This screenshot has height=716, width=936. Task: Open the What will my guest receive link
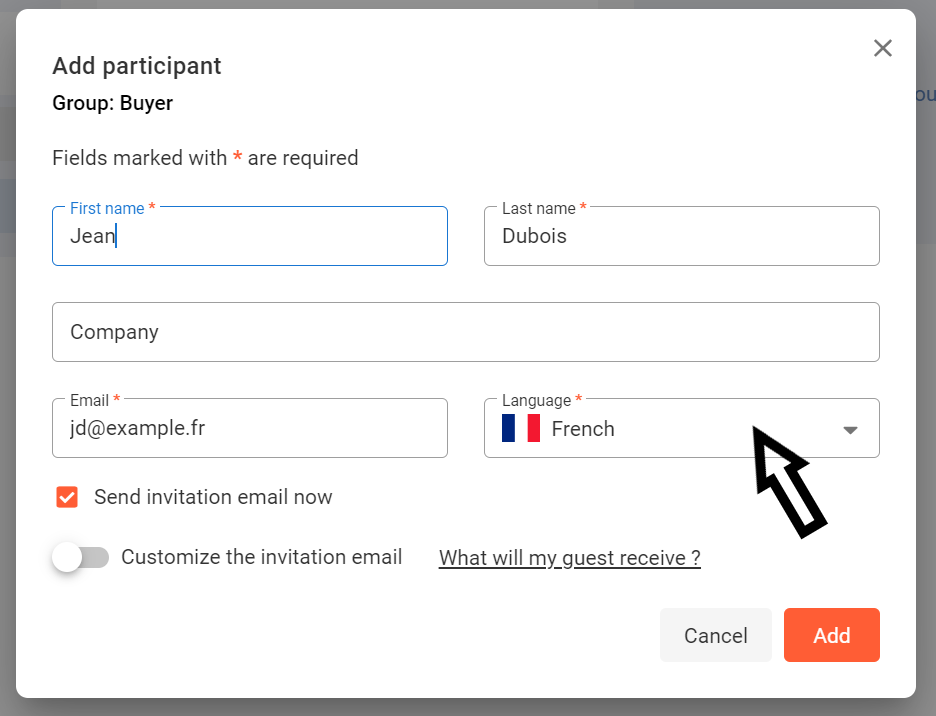click(569, 558)
